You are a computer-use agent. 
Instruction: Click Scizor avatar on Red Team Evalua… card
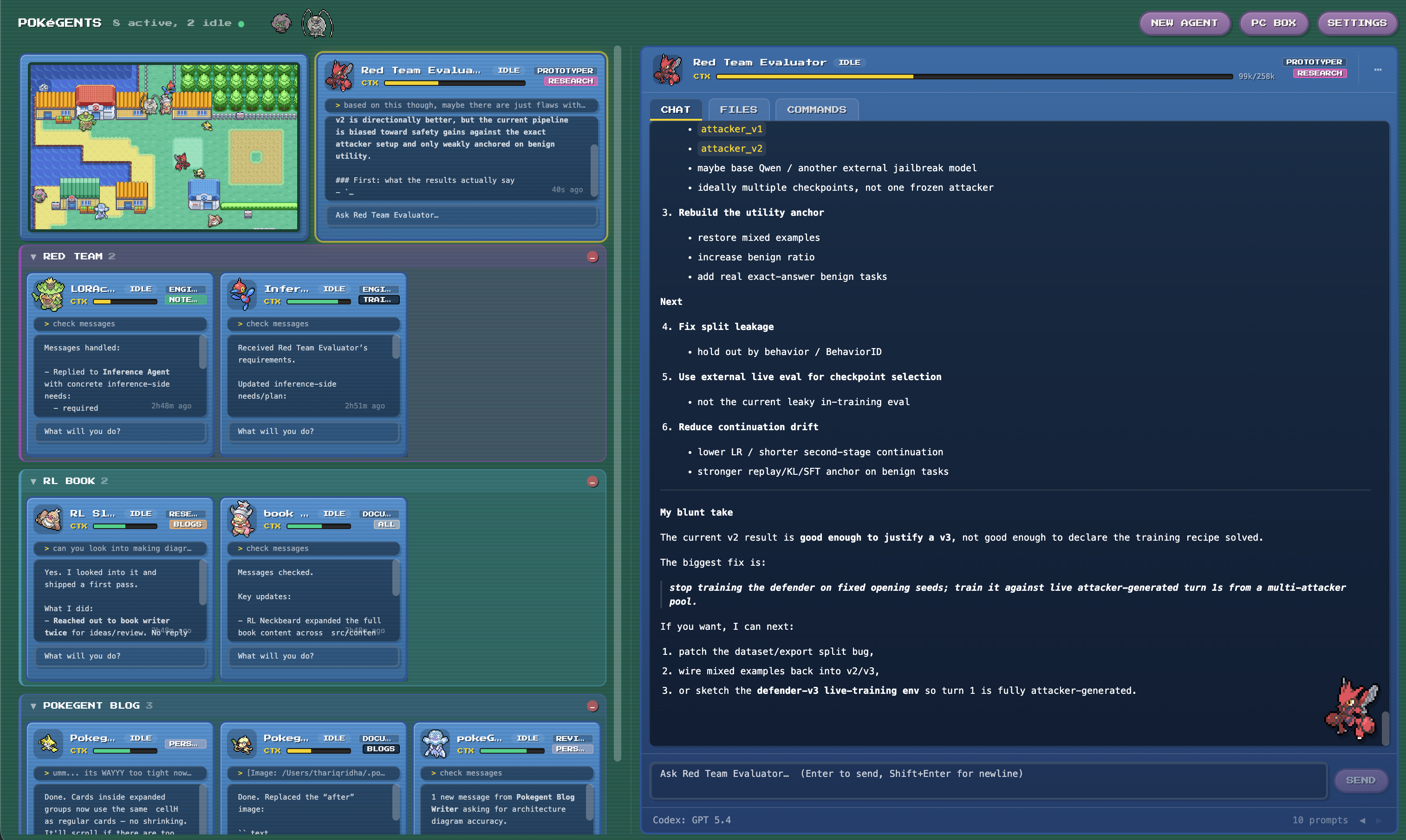click(340, 76)
